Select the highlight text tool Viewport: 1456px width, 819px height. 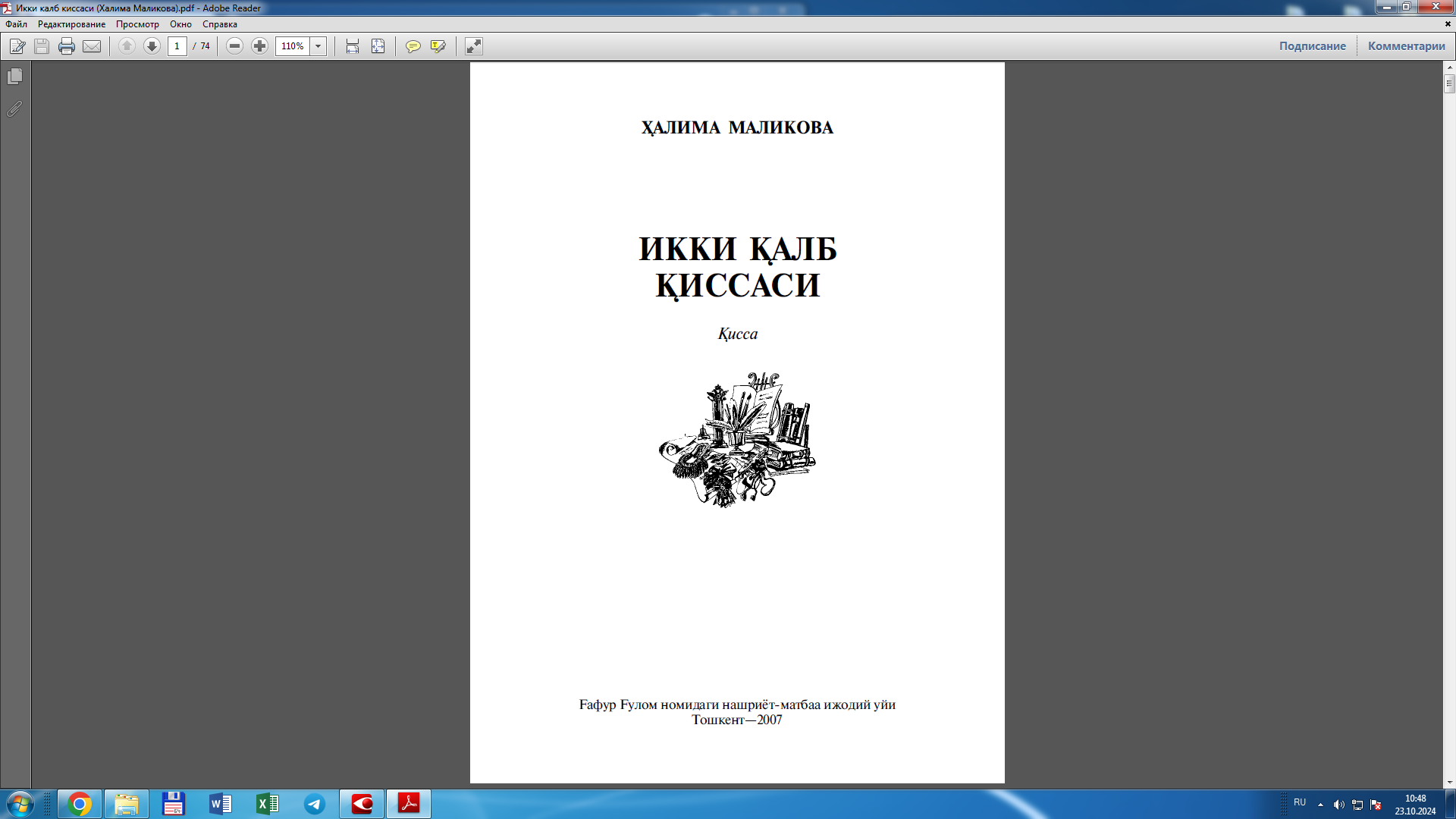pyautogui.click(x=438, y=46)
